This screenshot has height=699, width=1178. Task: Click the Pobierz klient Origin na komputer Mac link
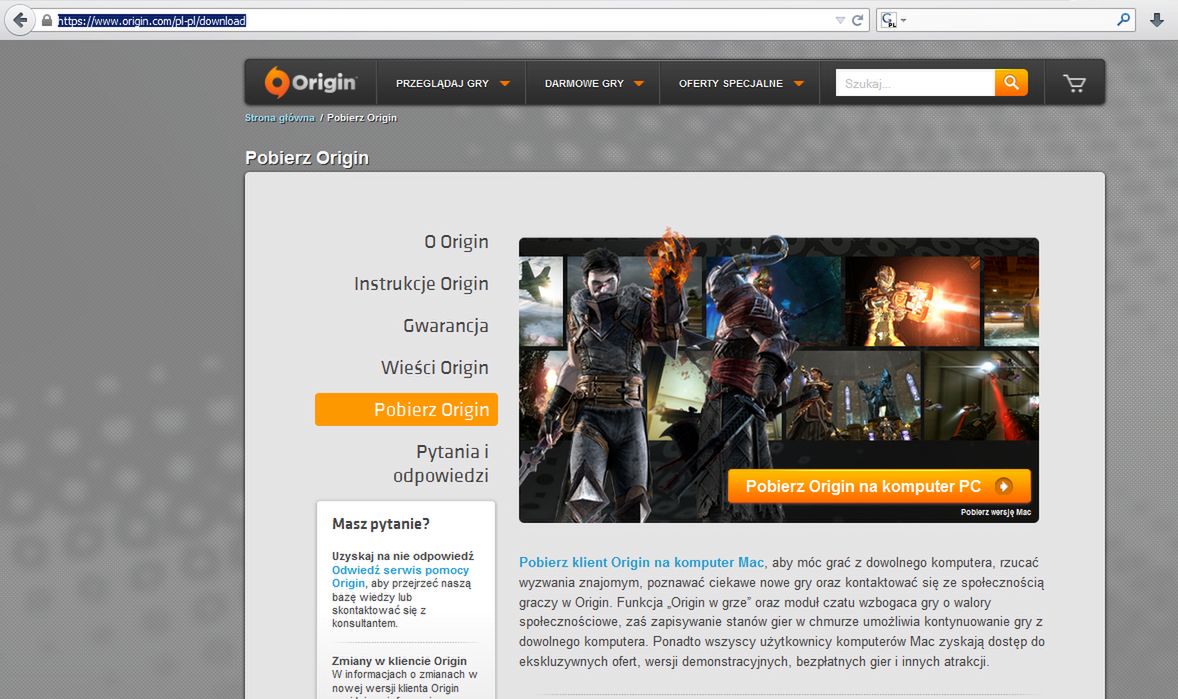641,562
